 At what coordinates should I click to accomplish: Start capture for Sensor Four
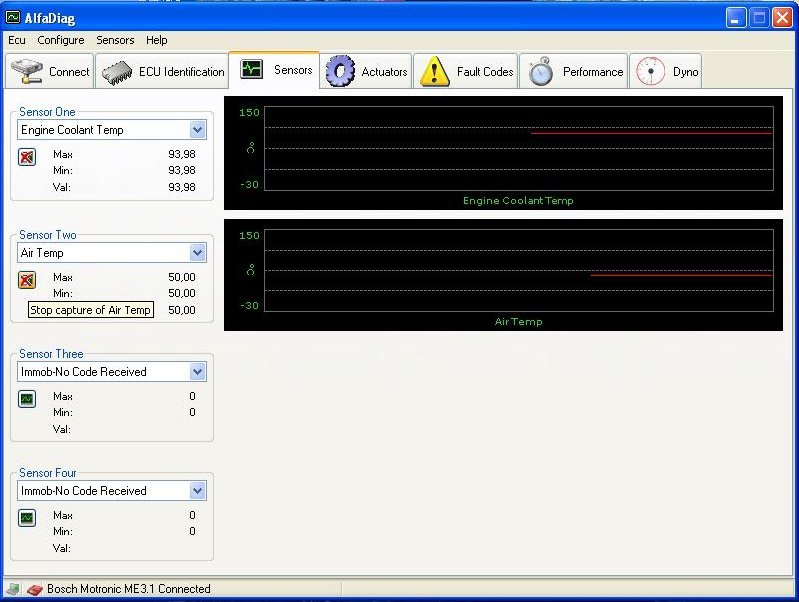pos(27,517)
